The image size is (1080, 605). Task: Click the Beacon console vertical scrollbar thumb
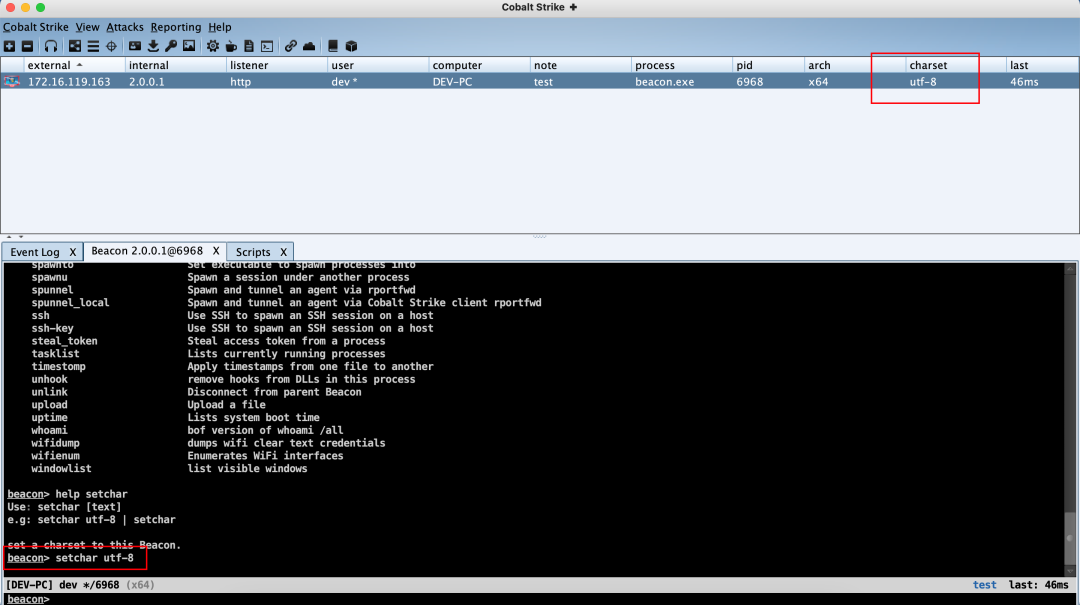[x=1070, y=537]
